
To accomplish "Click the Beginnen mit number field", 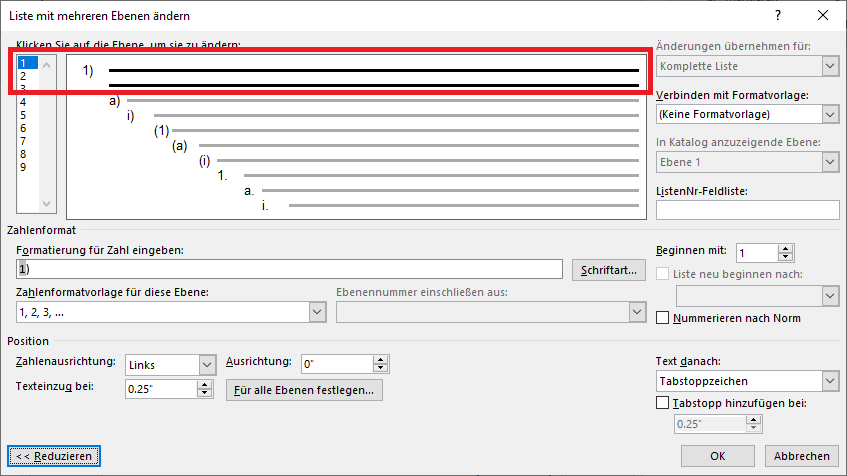I will click(757, 253).
